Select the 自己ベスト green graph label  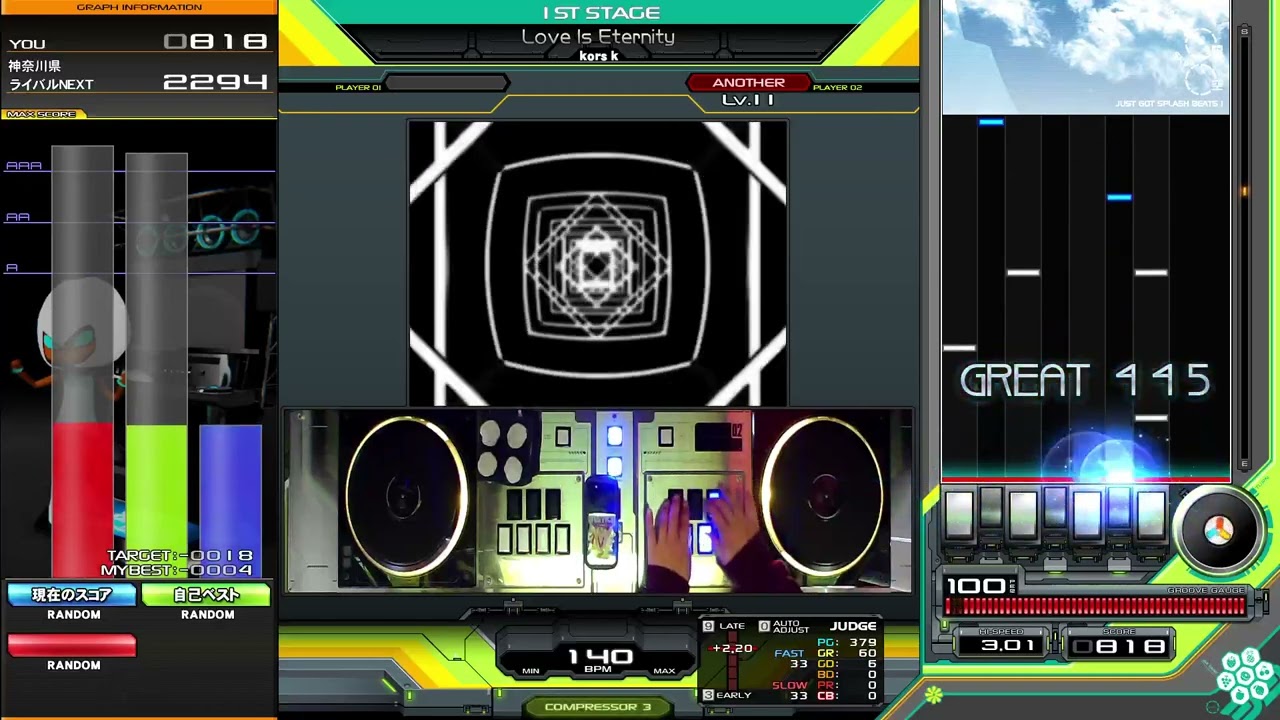tap(207, 595)
